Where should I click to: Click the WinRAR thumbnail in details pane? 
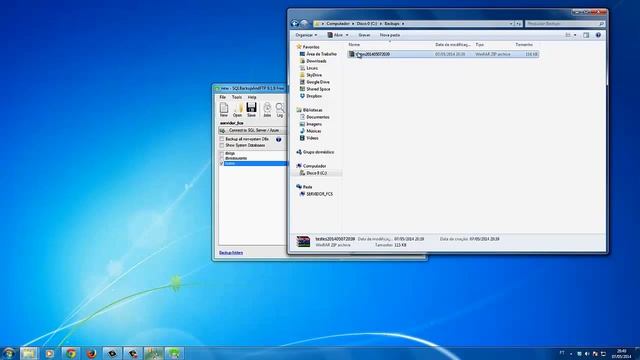[303, 241]
